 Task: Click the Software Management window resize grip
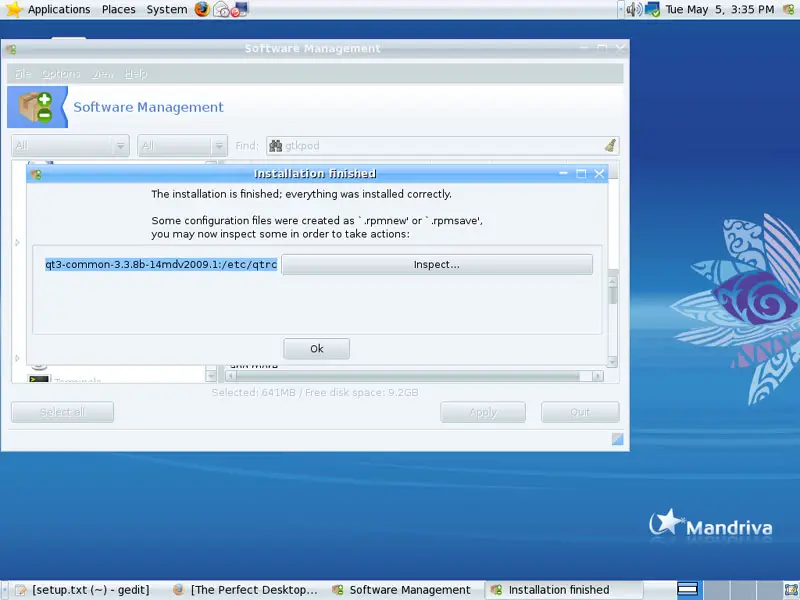tap(617, 439)
